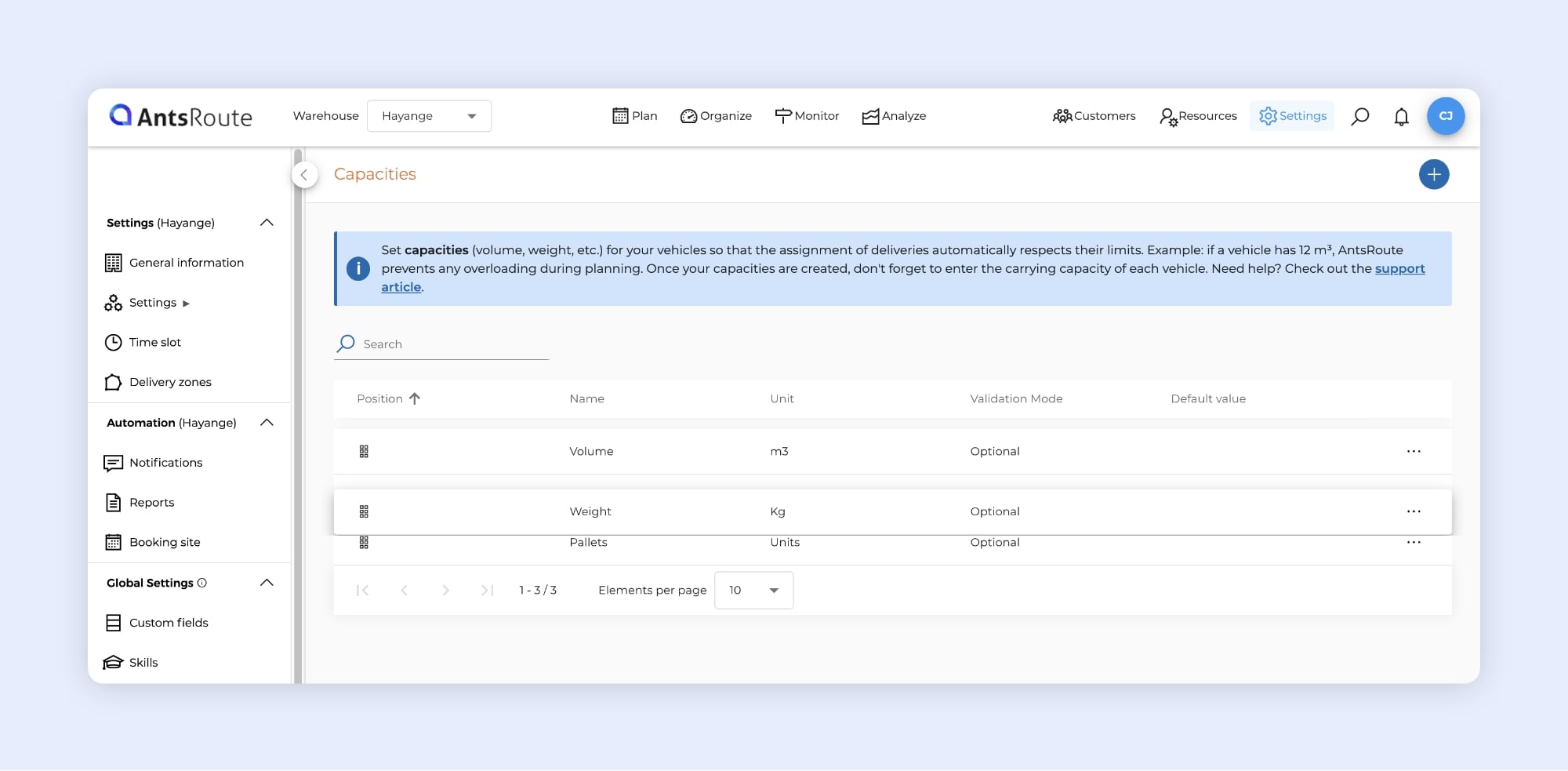Go to the Plan menu
This screenshot has height=771, width=1568.
[634, 116]
